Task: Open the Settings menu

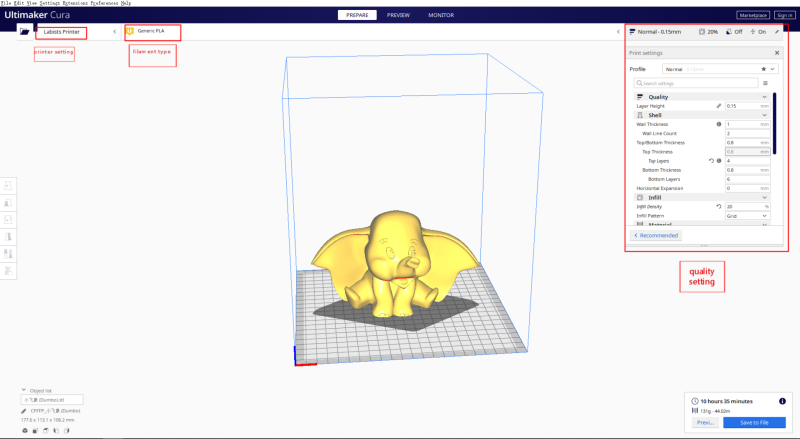Action: tap(49, 3)
